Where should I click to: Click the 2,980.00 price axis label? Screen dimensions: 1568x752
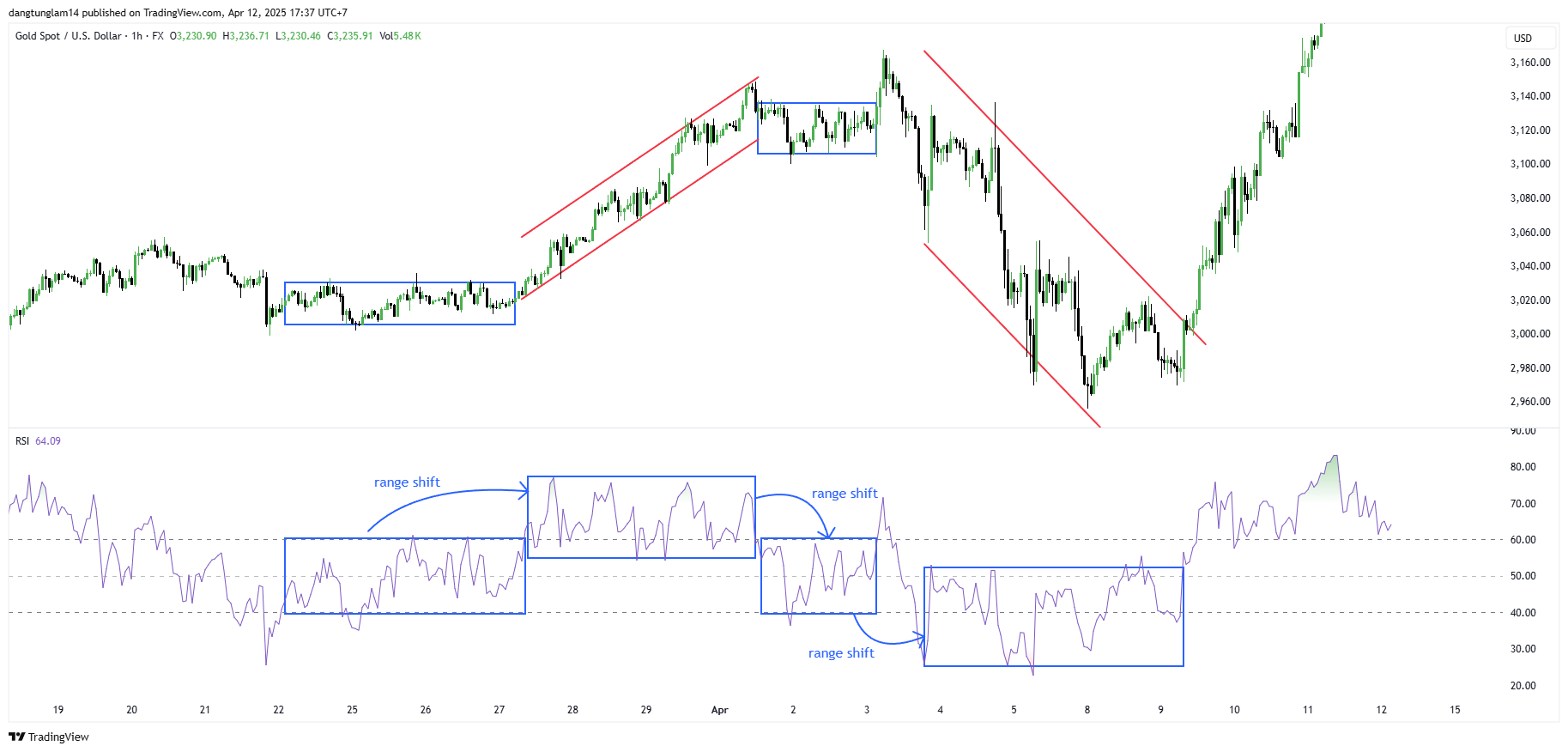point(1530,368)
